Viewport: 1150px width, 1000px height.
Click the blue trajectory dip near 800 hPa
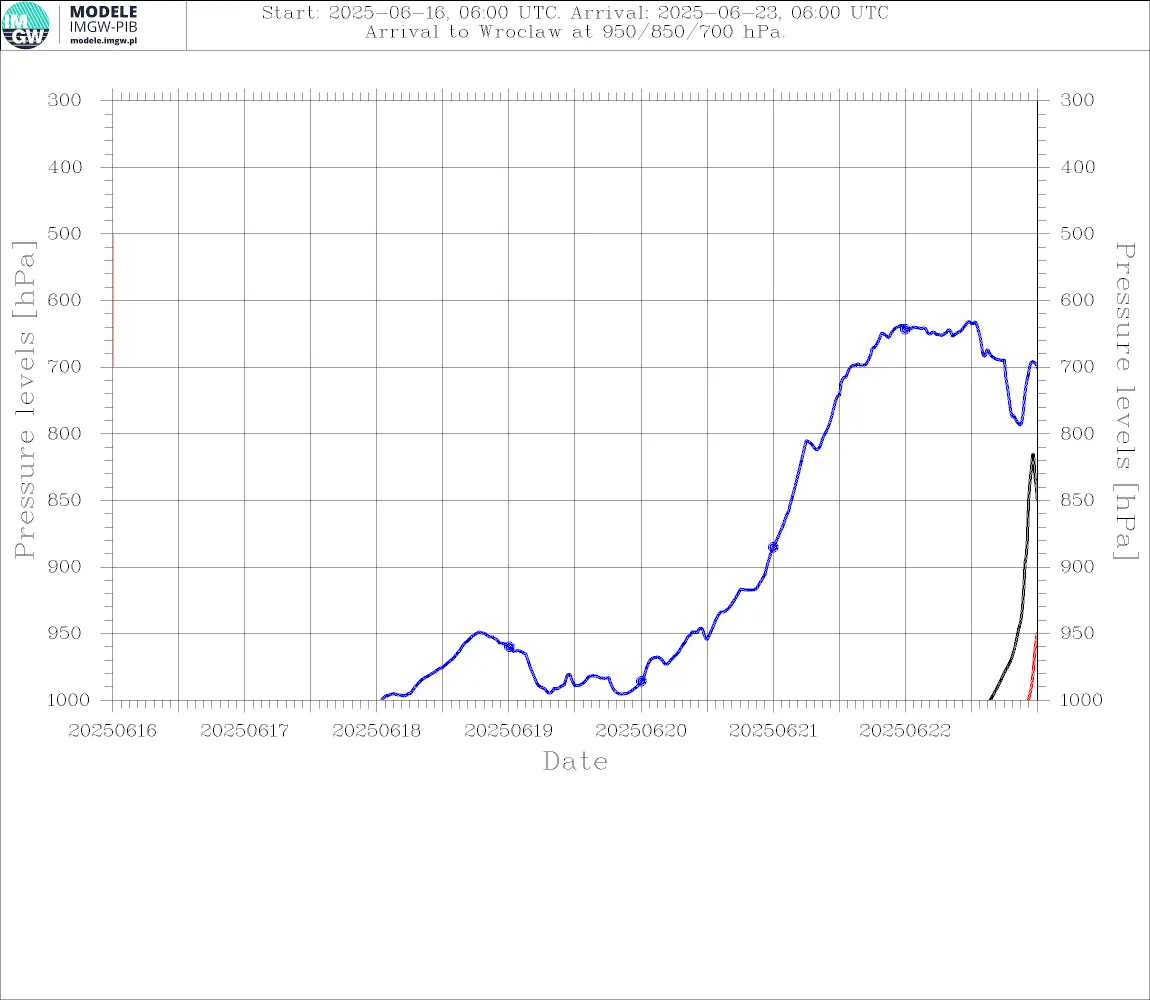(1019, 423)
